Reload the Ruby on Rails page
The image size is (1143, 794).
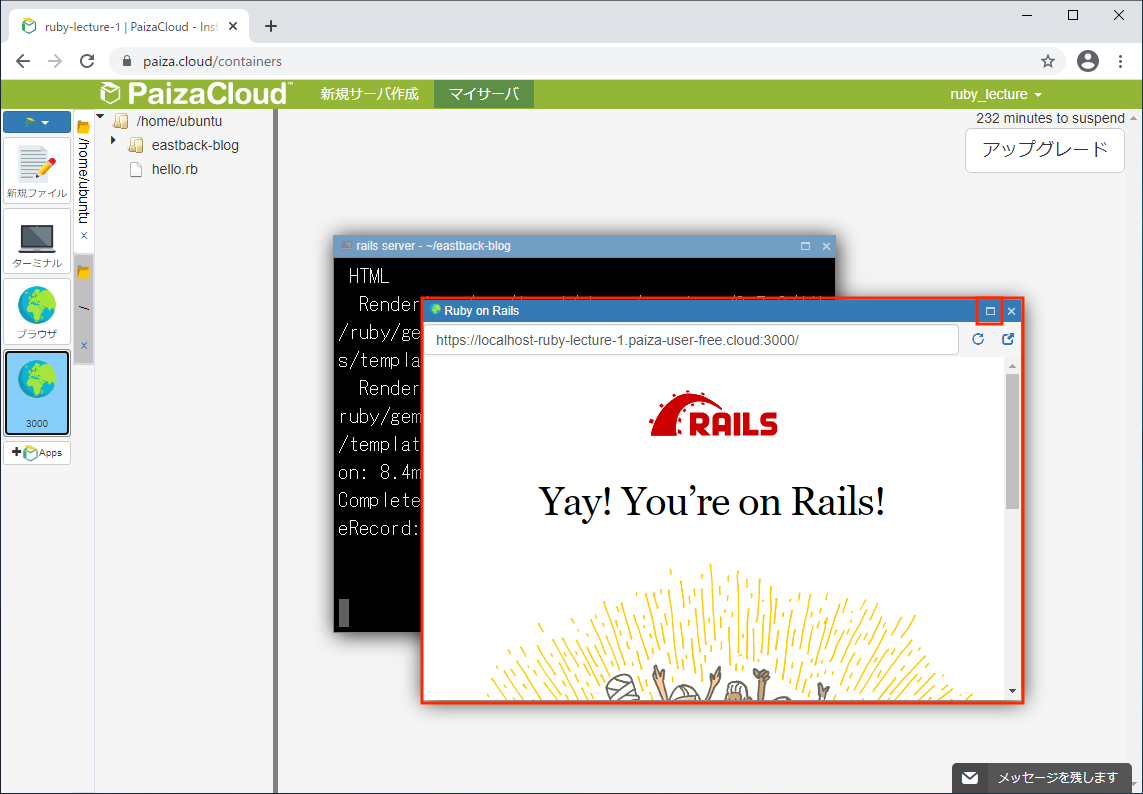pos(978,339)
